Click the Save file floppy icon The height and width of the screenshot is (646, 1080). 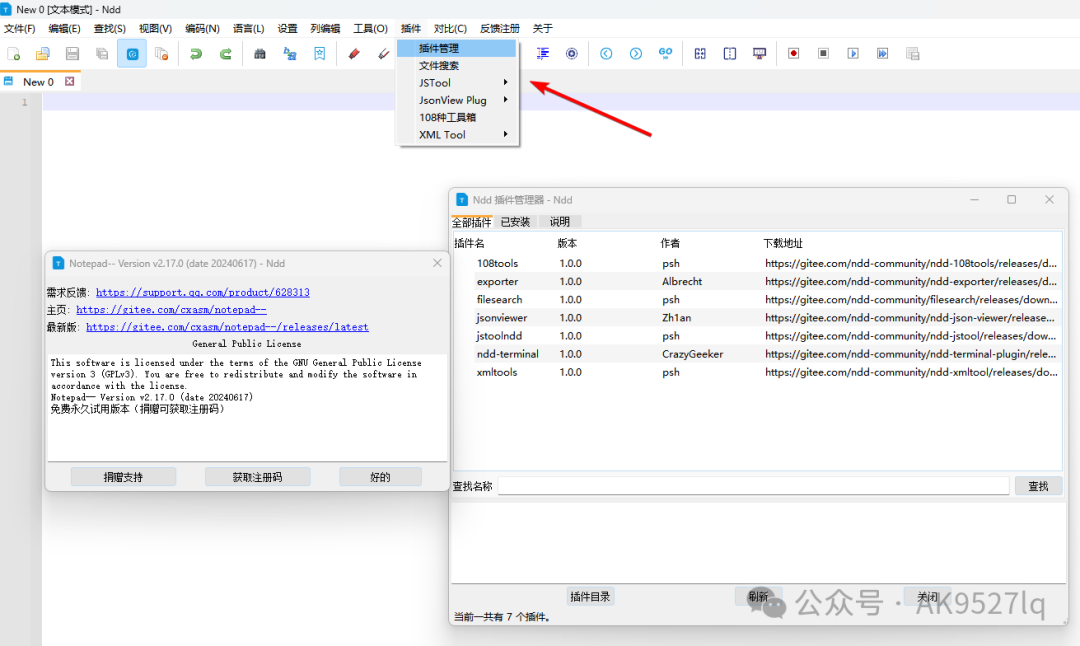pyautogui.click(x=72, y=54)
